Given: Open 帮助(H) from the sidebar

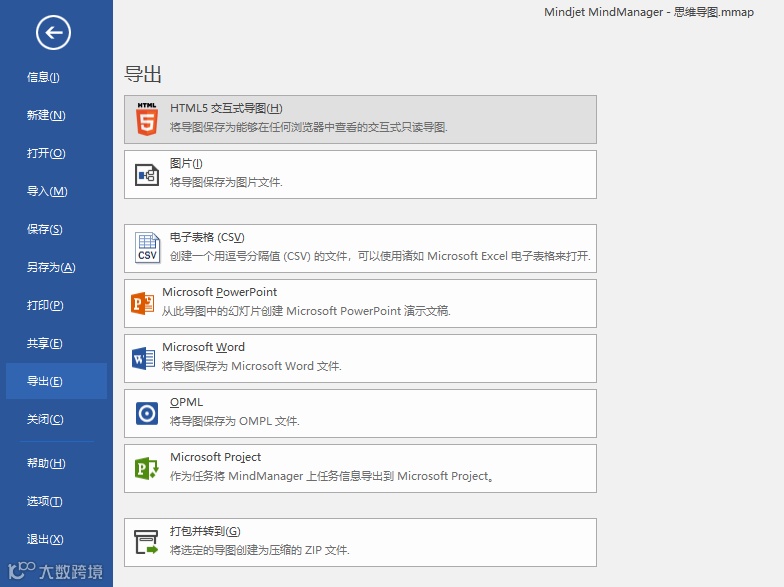Looking at the screenshot, I should coord(46,463).
